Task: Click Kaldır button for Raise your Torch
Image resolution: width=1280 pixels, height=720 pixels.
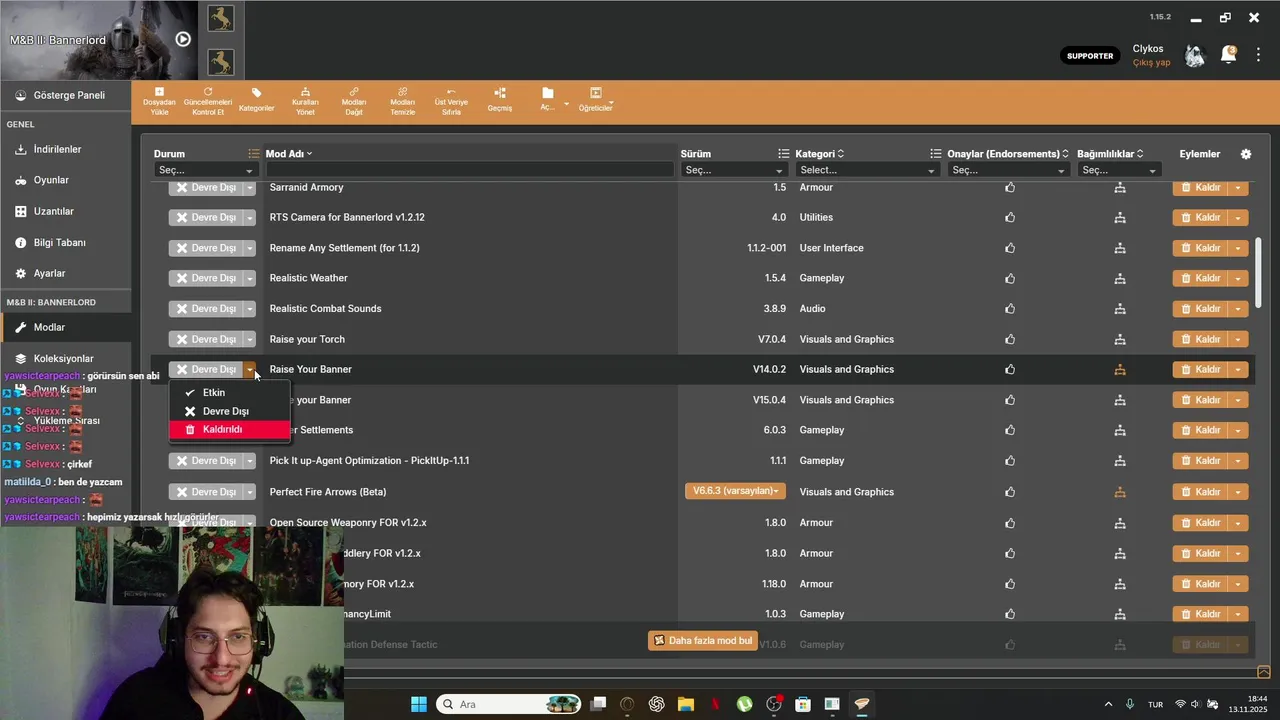Action: [1201, 339]
